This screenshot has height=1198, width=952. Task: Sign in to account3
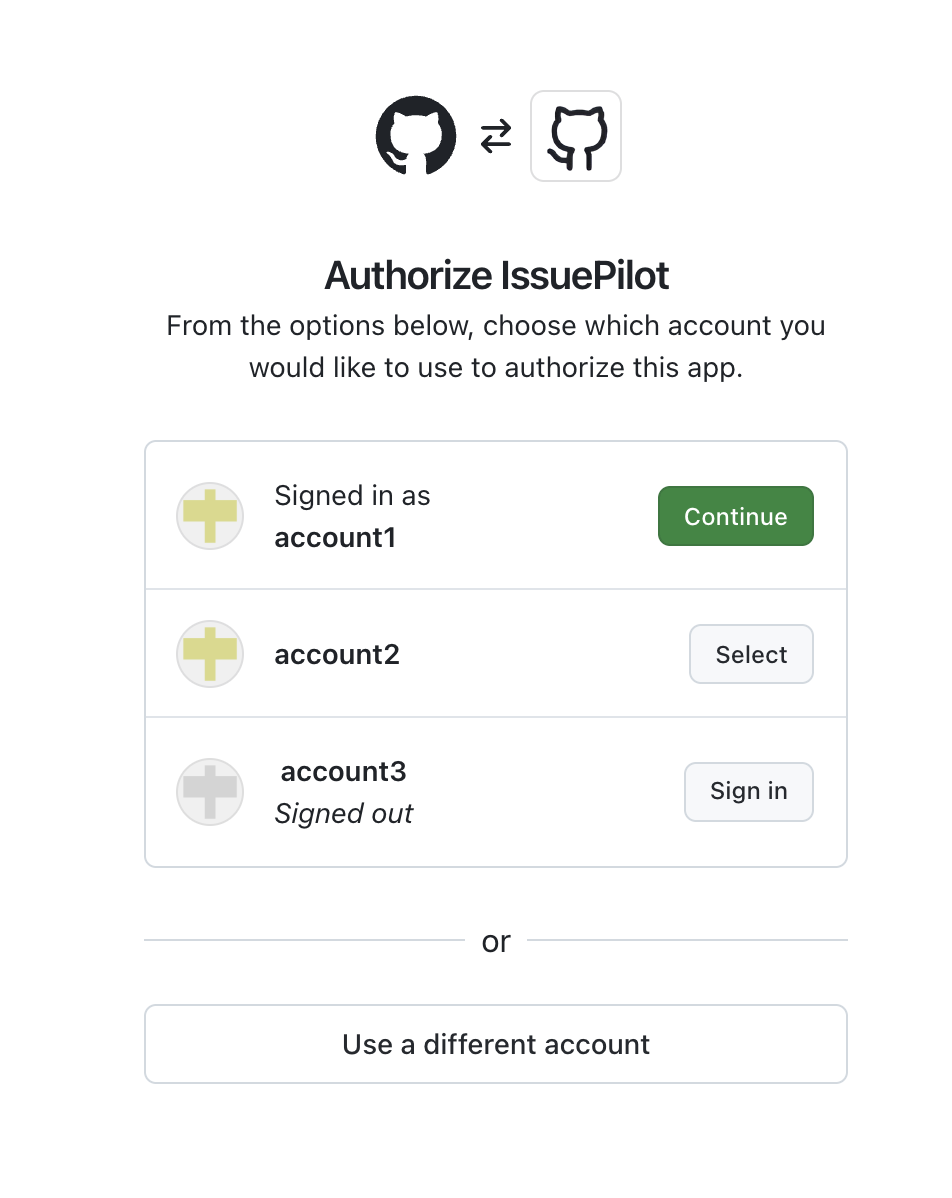pos(748,791)
